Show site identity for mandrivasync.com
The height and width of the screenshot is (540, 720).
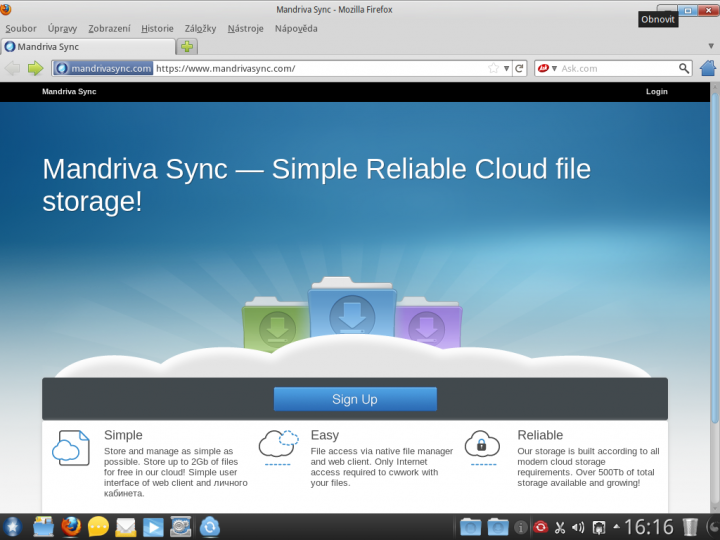pos(103,68)
